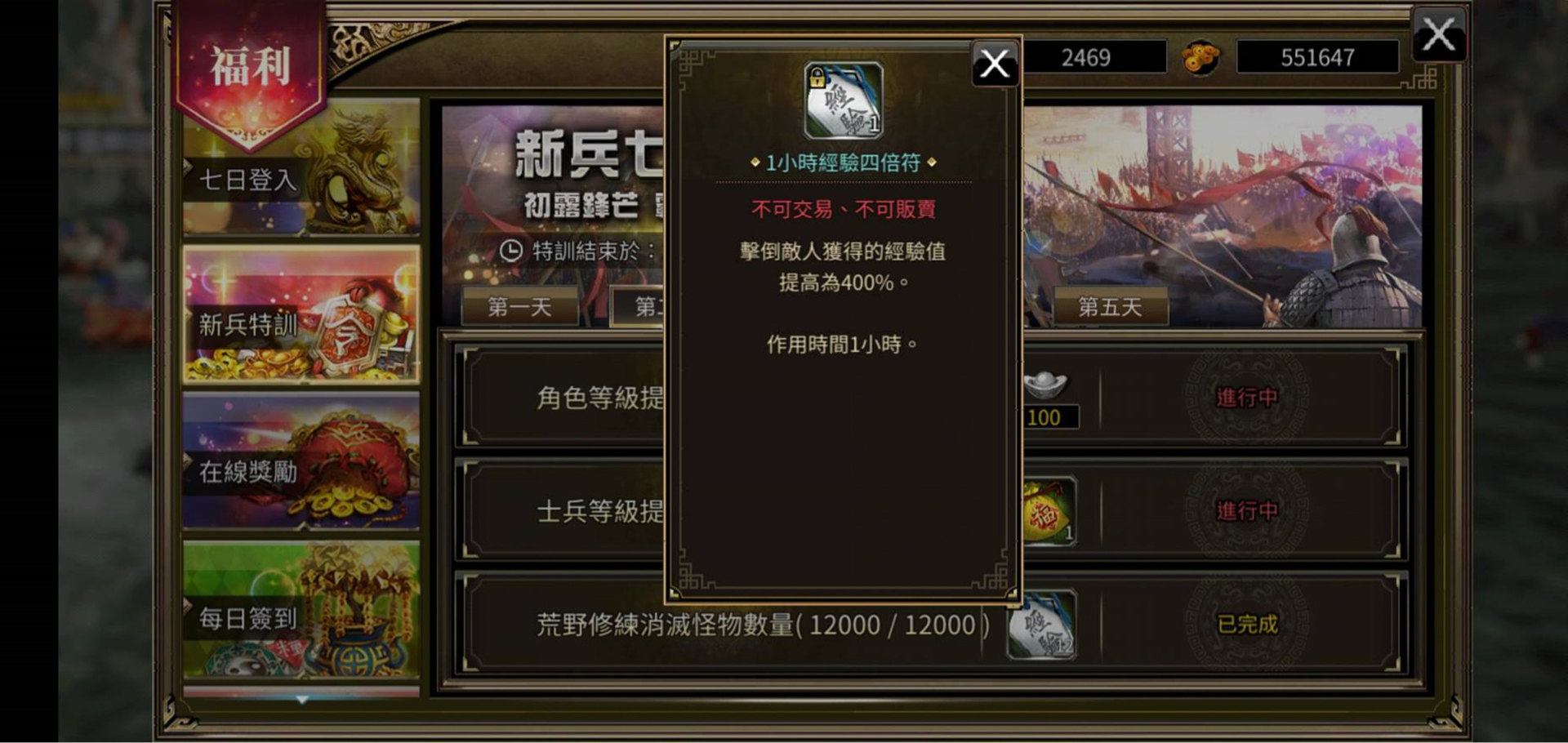Expand sidebar list with down arrow
This screenshot has height=743, width=1568.
point(302,700)
